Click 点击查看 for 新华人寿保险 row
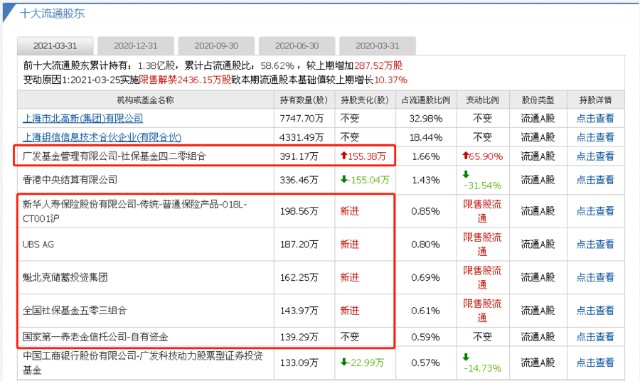This screenshot has height=381, width=640. coord(595,211)
